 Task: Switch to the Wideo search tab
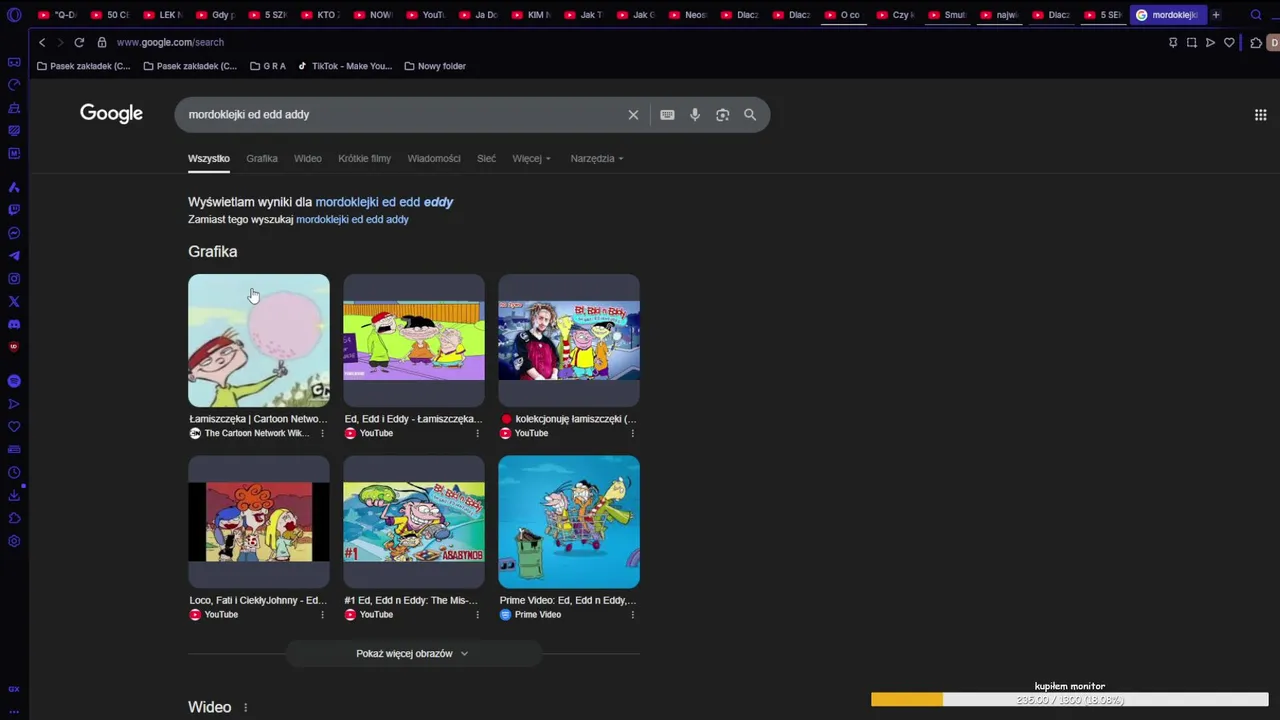tap(308, 158)
